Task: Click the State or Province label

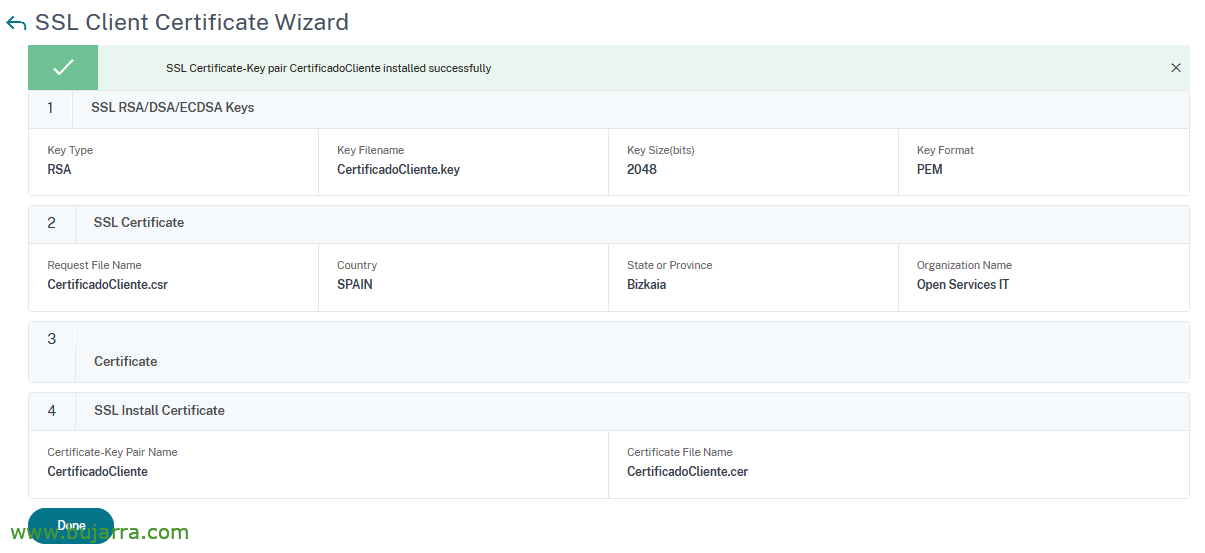Action: click(x=670, y=266)
